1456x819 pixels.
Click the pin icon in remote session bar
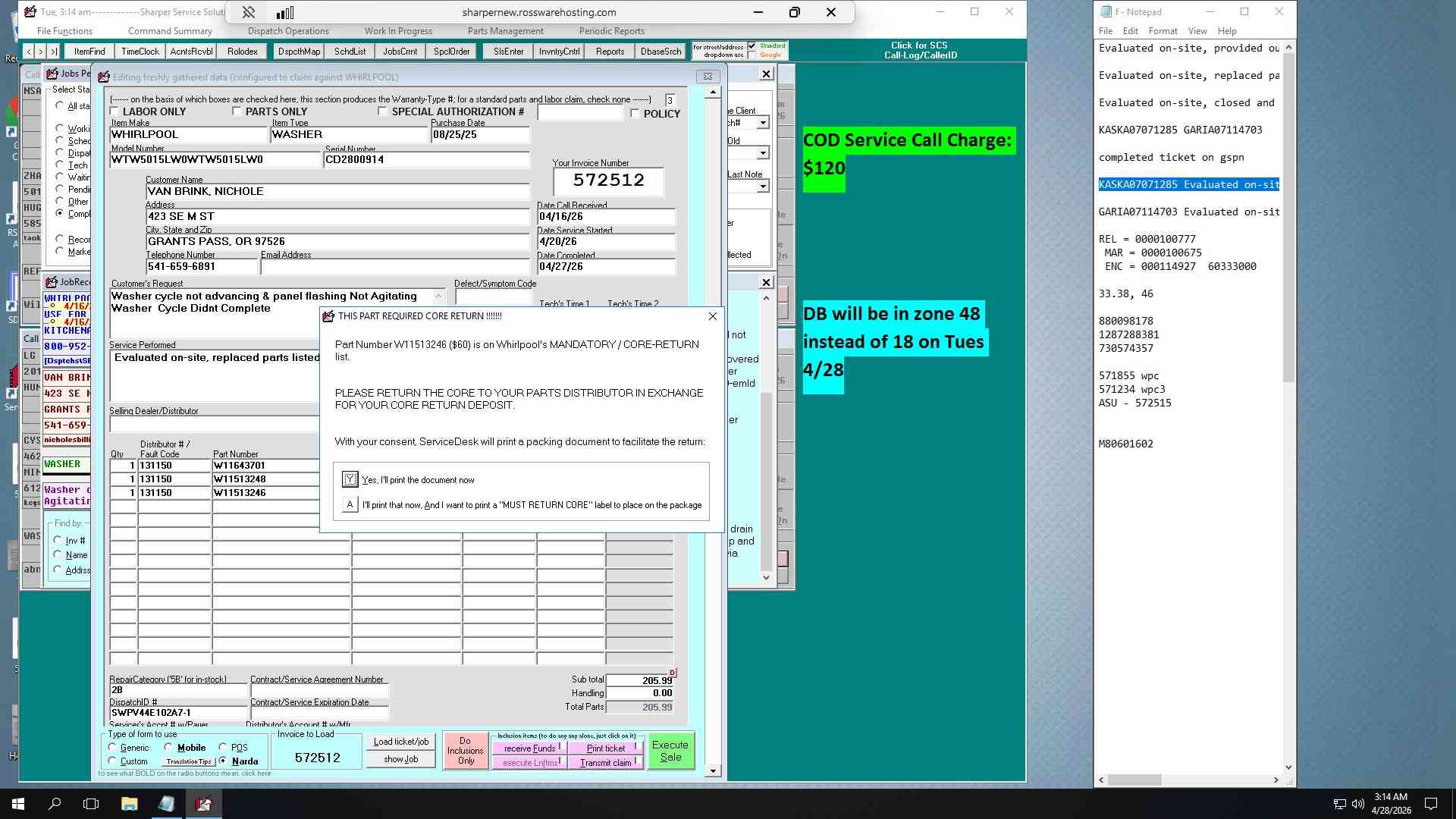248,12
